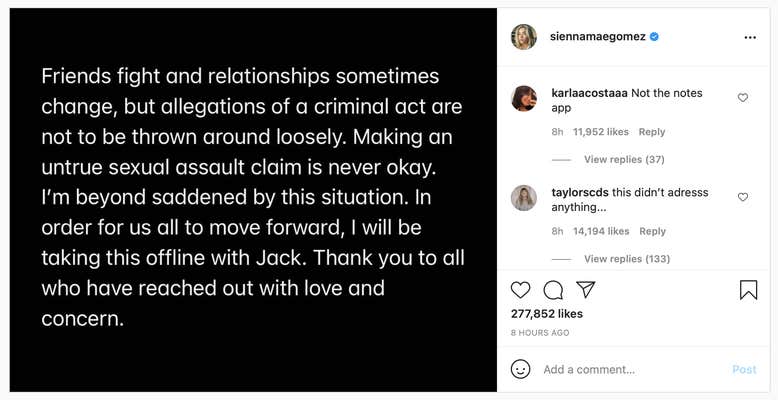Expand View replies (133)
This screenshot has height=400, width=778.
click(627, 259)
